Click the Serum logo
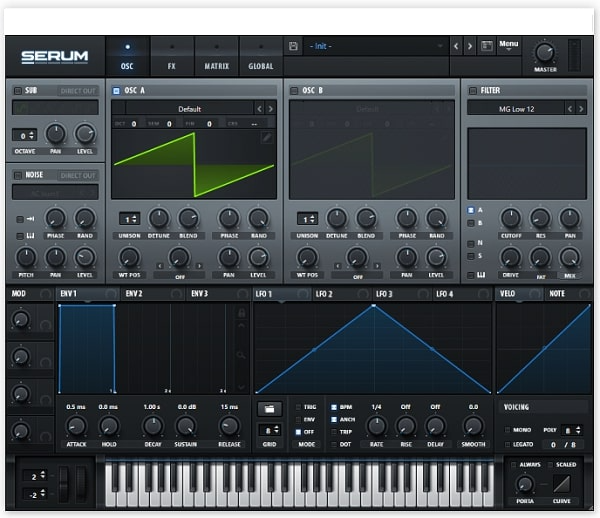The width and height of the screenshot is (600, 518). point(54,57)
